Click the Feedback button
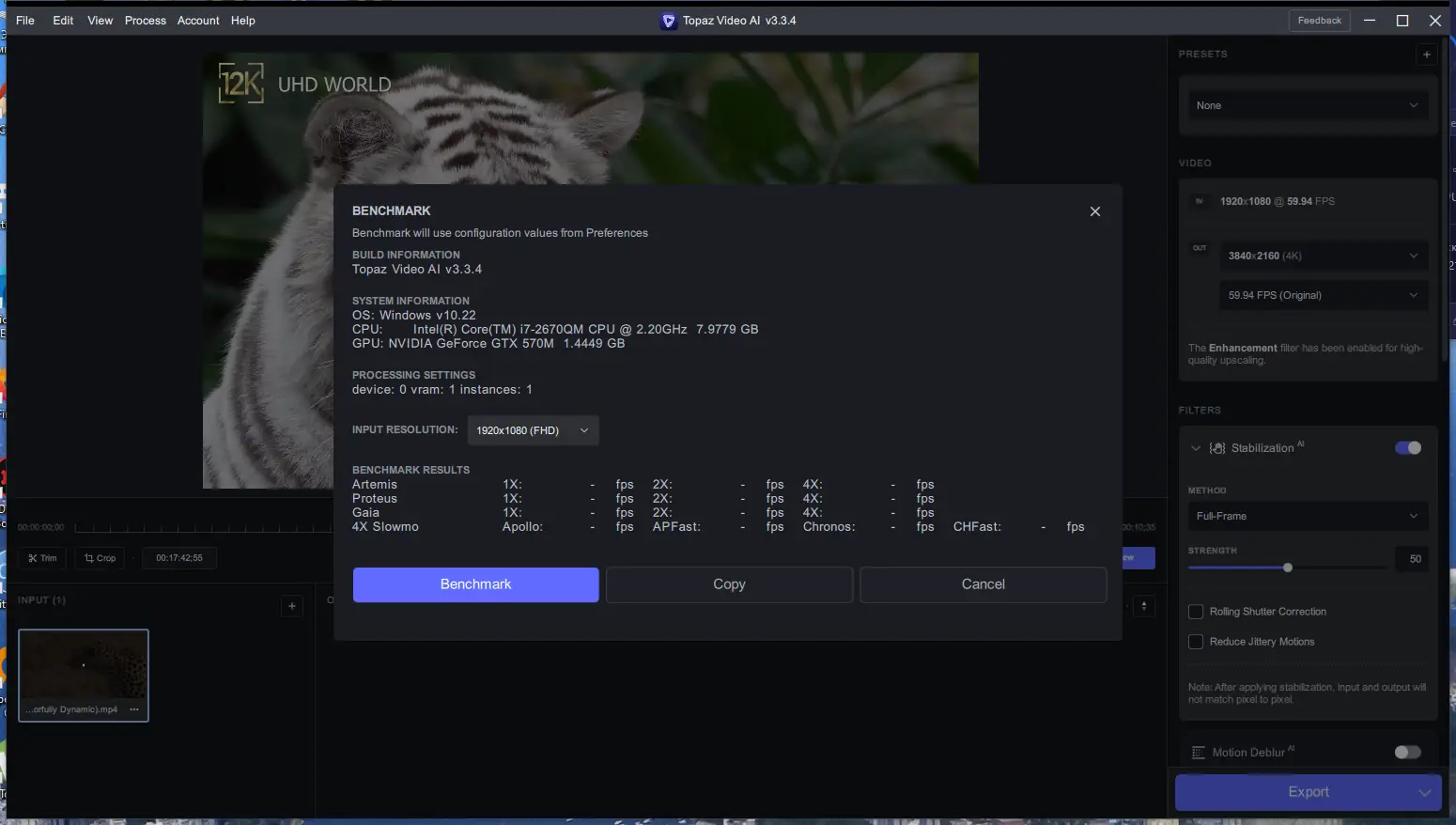Viewport: 1456px width, 825px height. (1319, 21)
